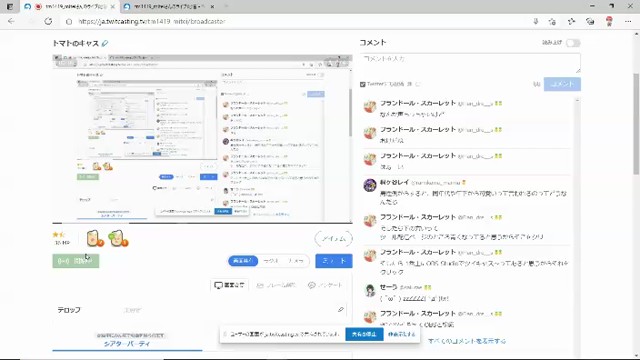Reload the page with the refresh icon
The height and width of the screenshot is (360, 640).
[48, 21]
